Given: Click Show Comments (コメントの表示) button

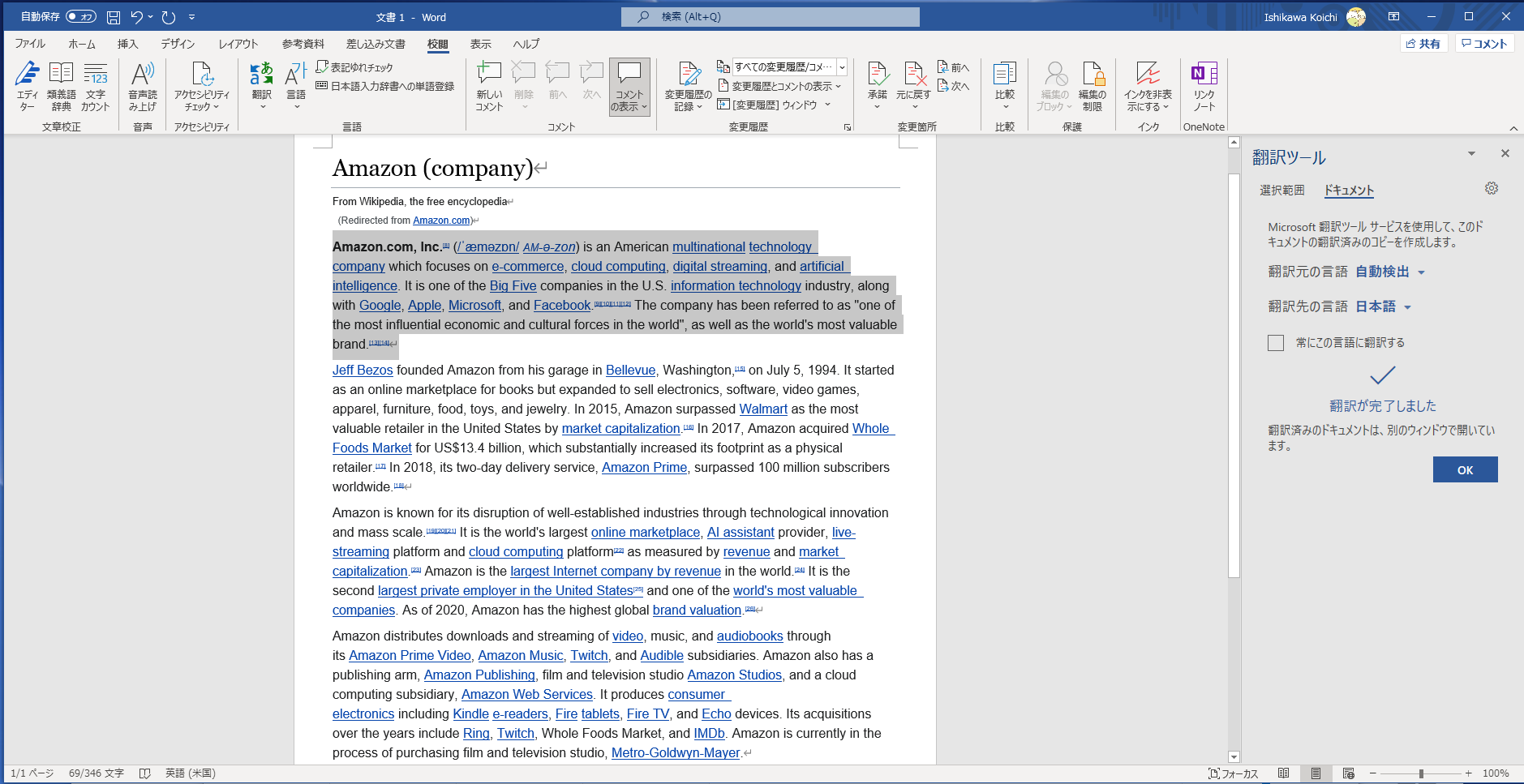Looking at the screenshot, I should 629,86.
